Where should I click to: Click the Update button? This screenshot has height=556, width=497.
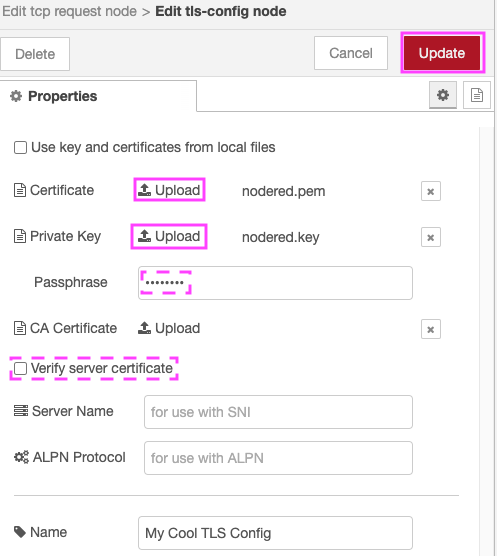click(442, 53)
